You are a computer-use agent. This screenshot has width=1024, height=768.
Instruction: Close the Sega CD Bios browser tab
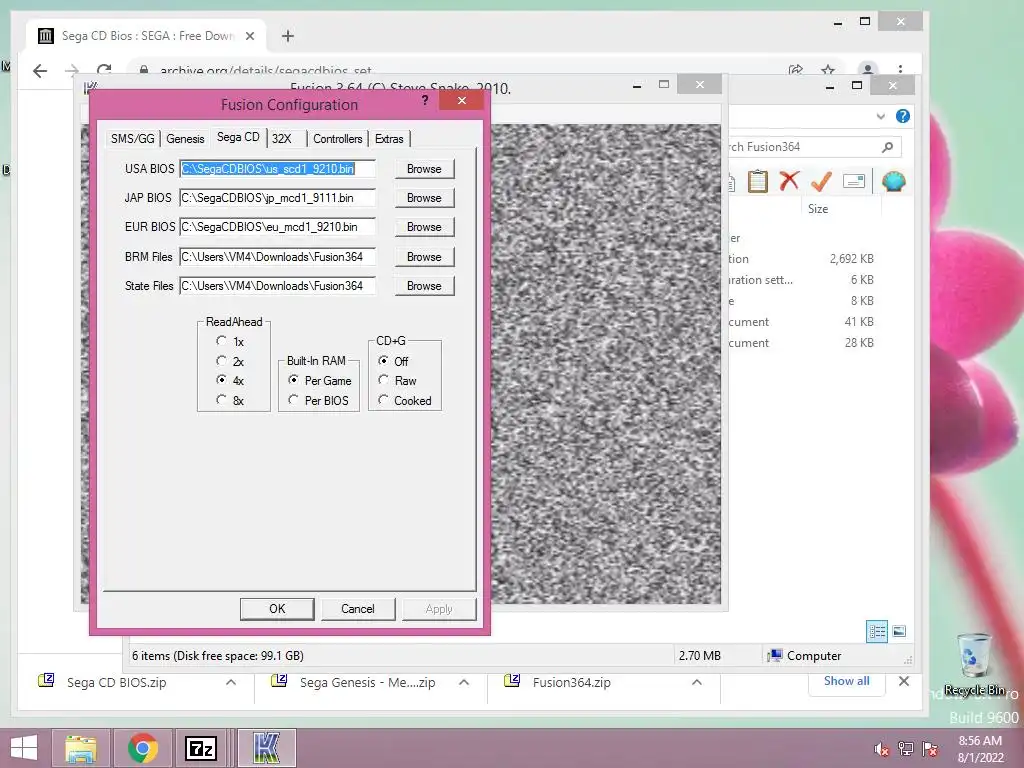(x=249, y=36)
